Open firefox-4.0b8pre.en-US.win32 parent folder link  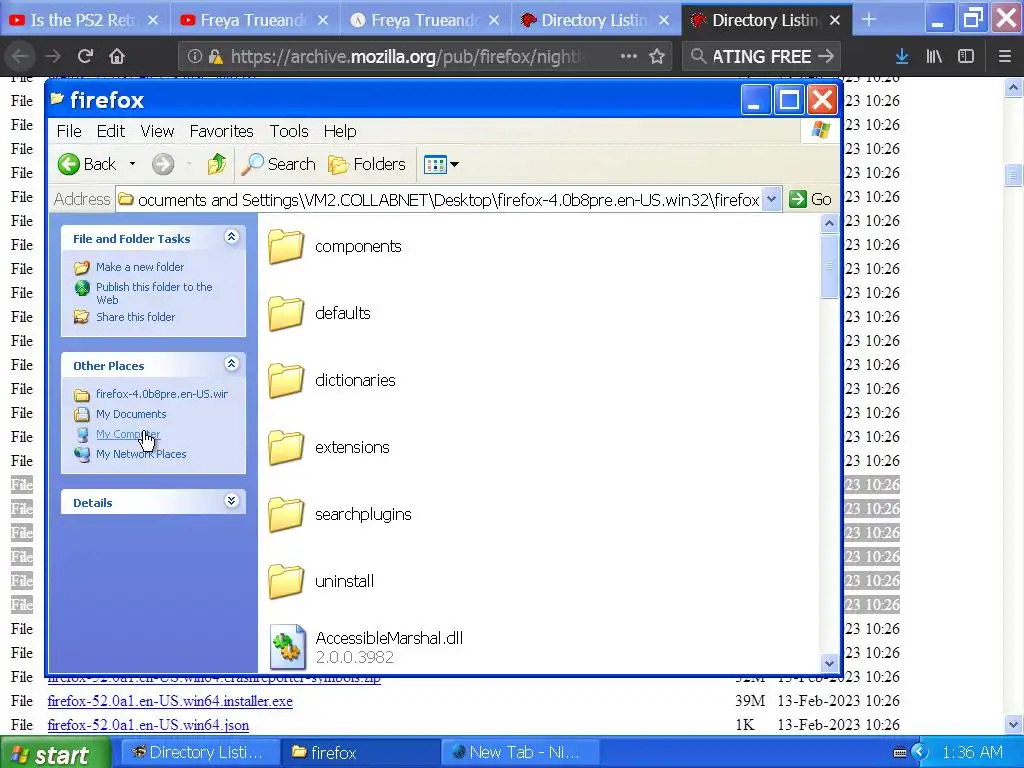[161, 394]
